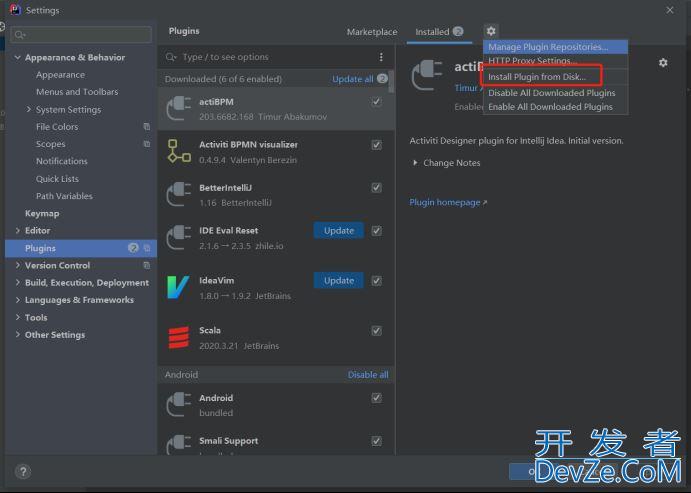
Task: Click the plugins gear icon next to Installed tab
Action: [x=491, y=31]
